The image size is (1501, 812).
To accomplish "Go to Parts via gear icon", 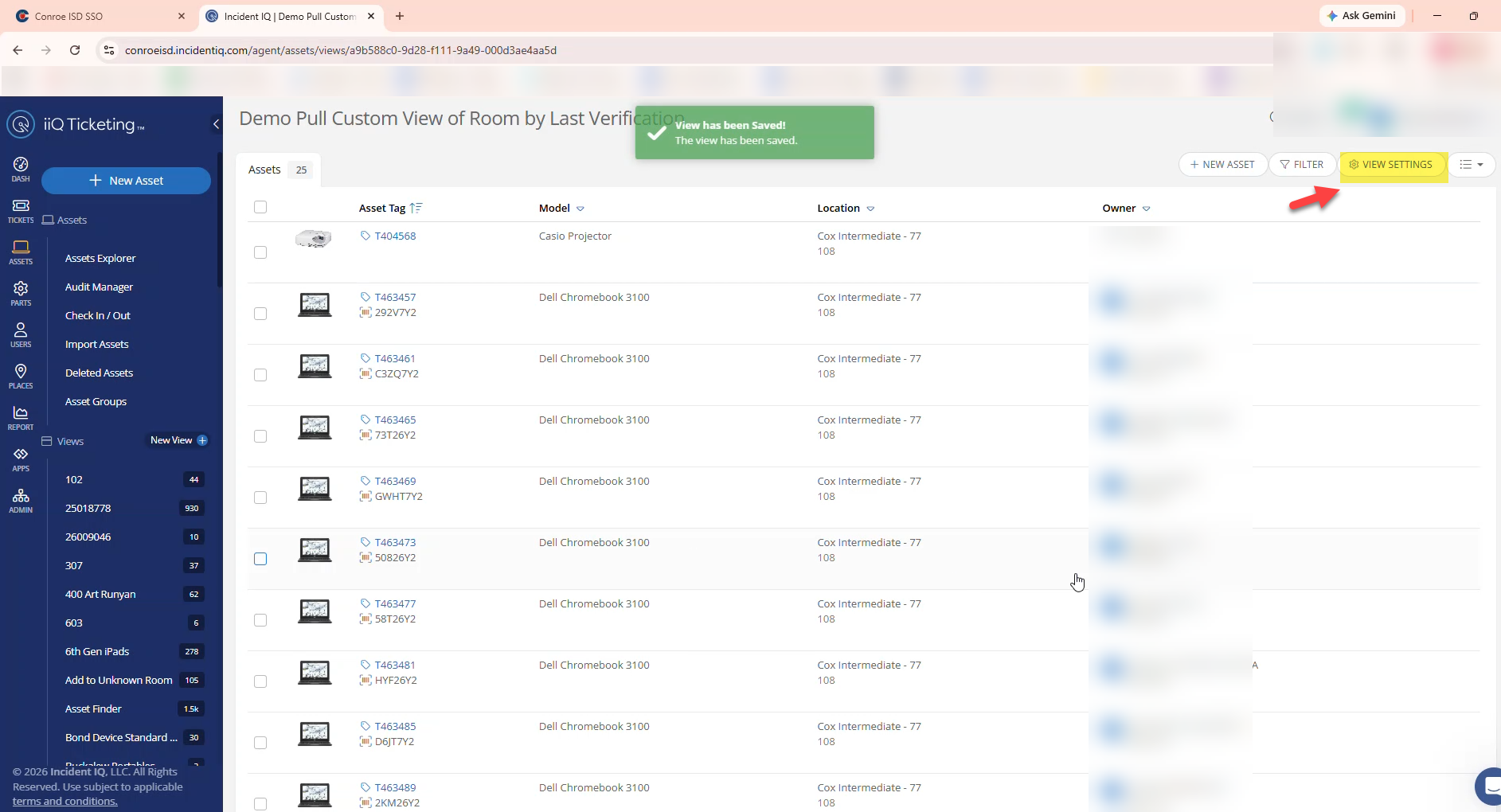I will point(21,293).
